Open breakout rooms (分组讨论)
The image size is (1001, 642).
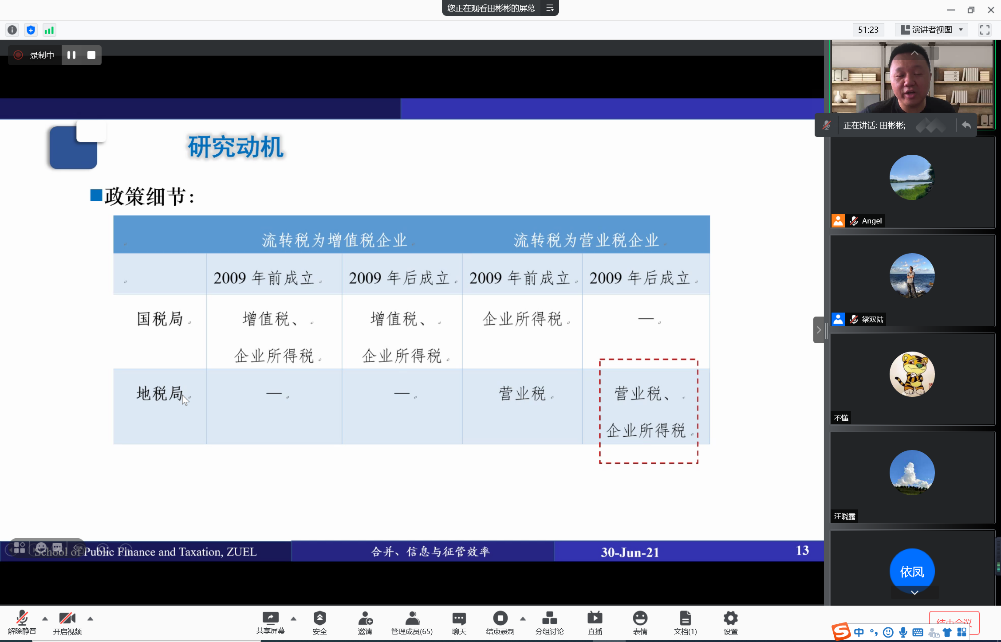coord(549,621)
